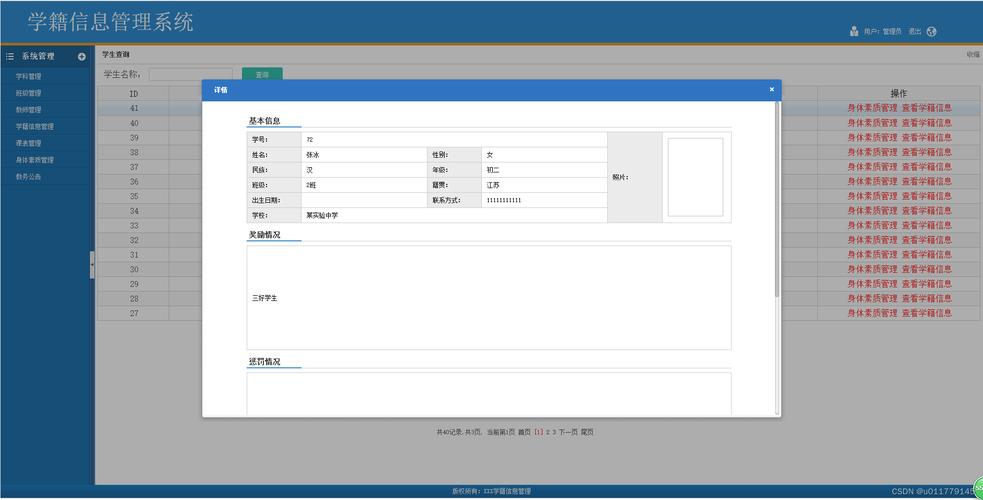Click the 学生名称 search input field
The height and width of the screenshot is (500, 983).
click(190, 74)
